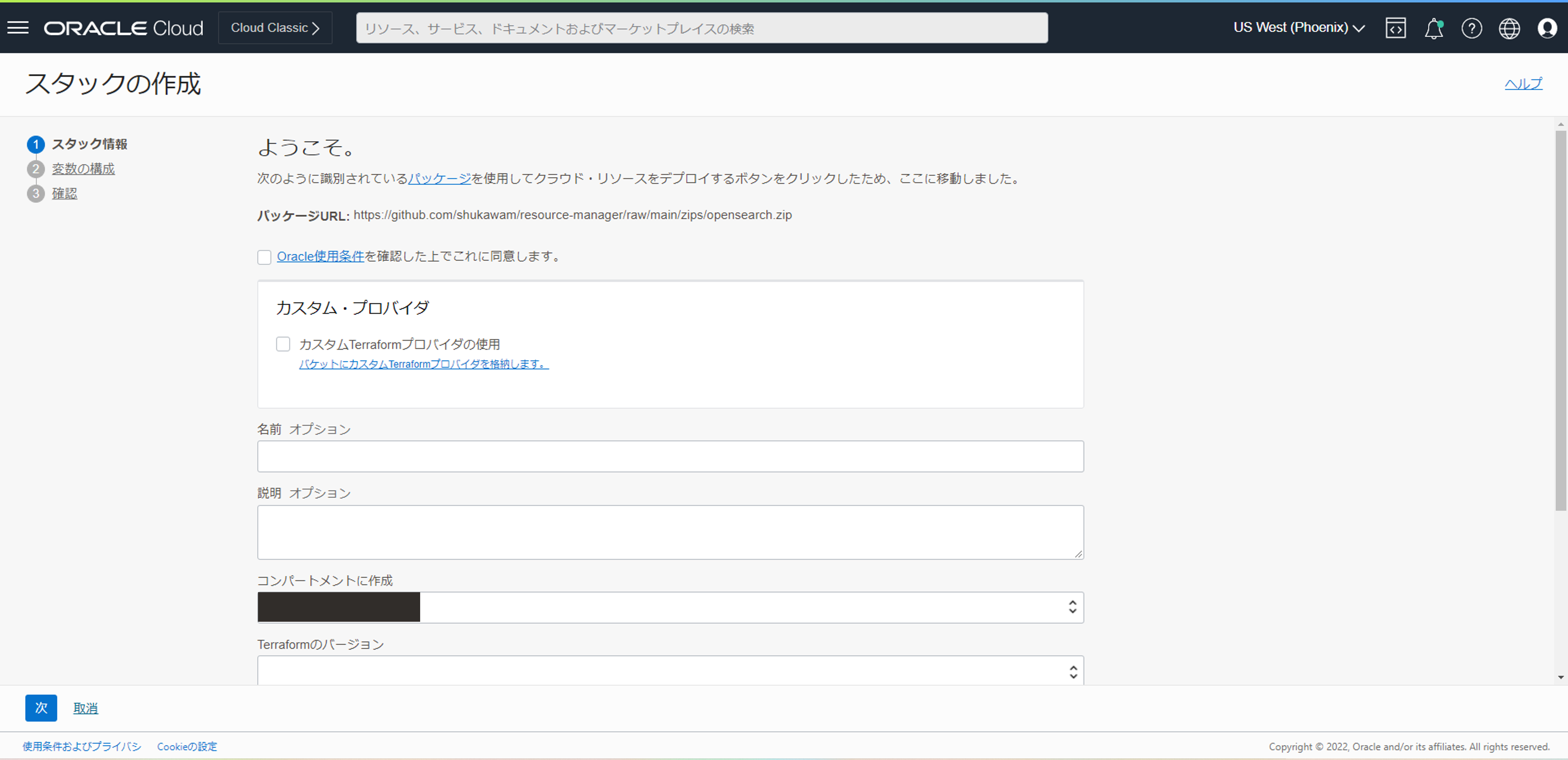Switch to Cloud Classic

click(x=275, y=28)
